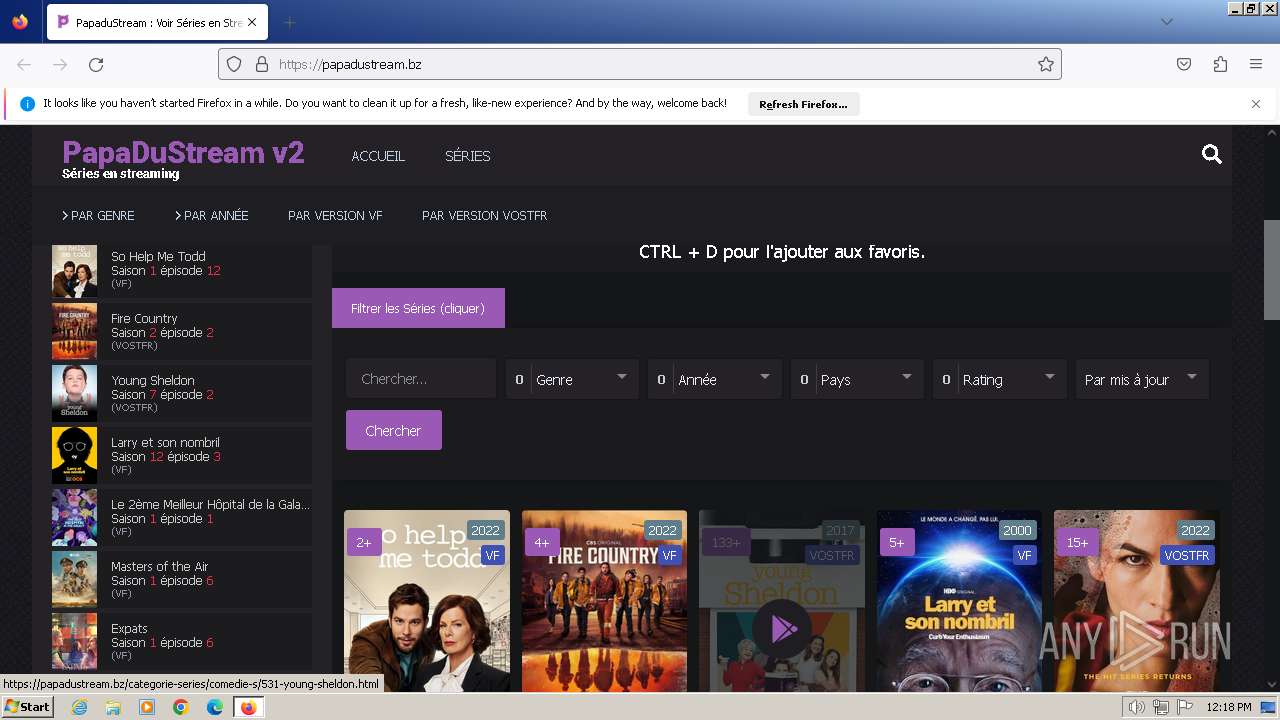Open the Par mis à jour sort dropdown
The width and height of the screenshot is (1280, 720).
tap(1142, 379)
